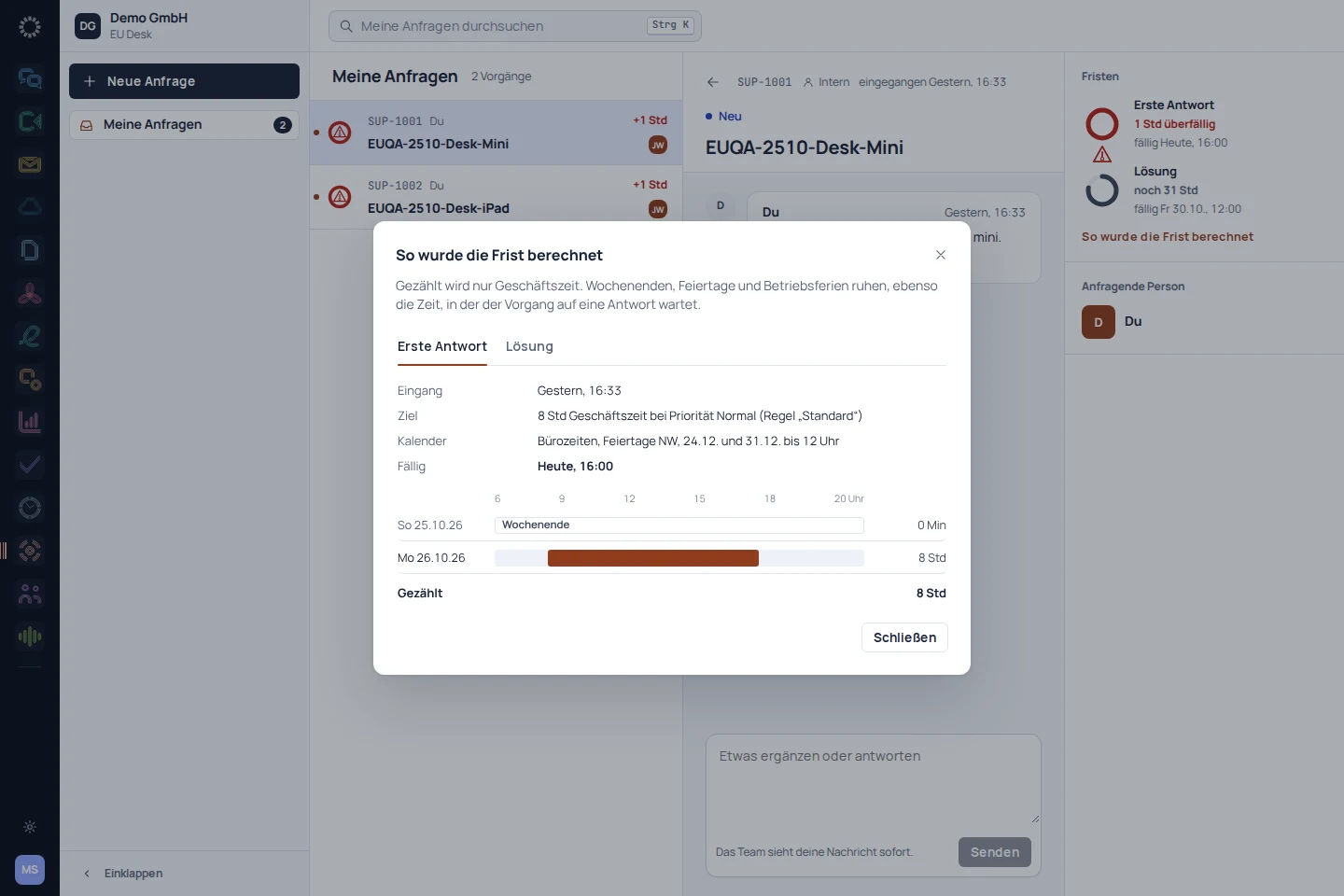1344x896 pixels.
Task: Open the audio waveform icon in sidebar
Action: click(30, 637)
